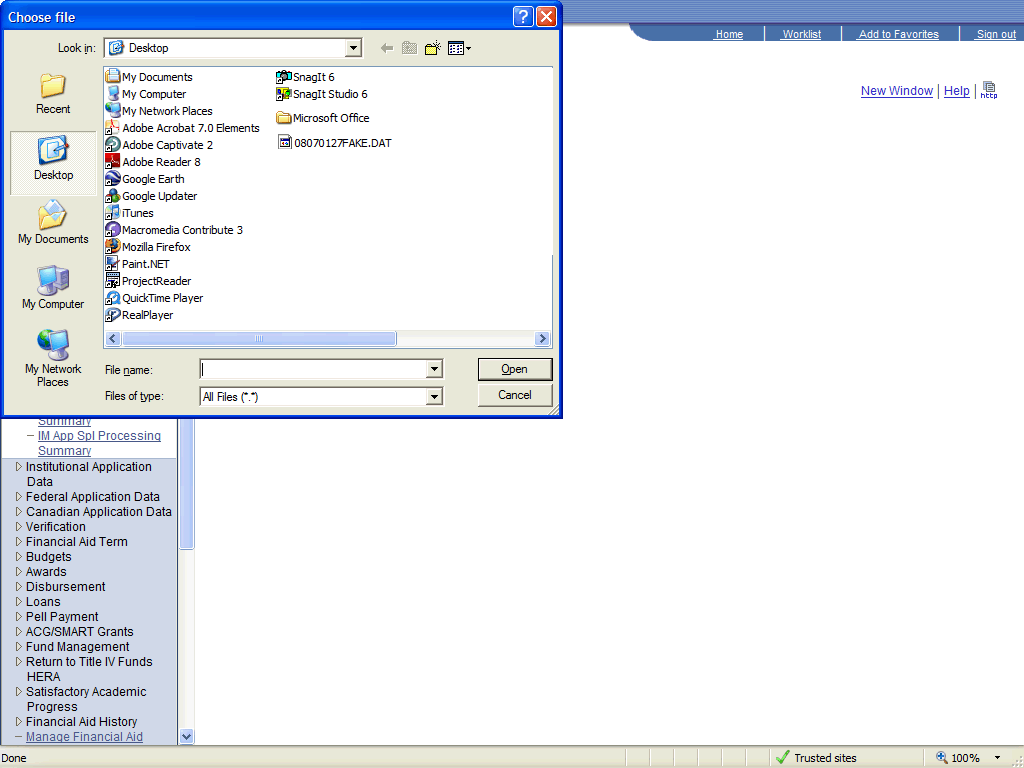Open the Help link on the page
This screenshot has height=768, width=1024.
[956, 91]
